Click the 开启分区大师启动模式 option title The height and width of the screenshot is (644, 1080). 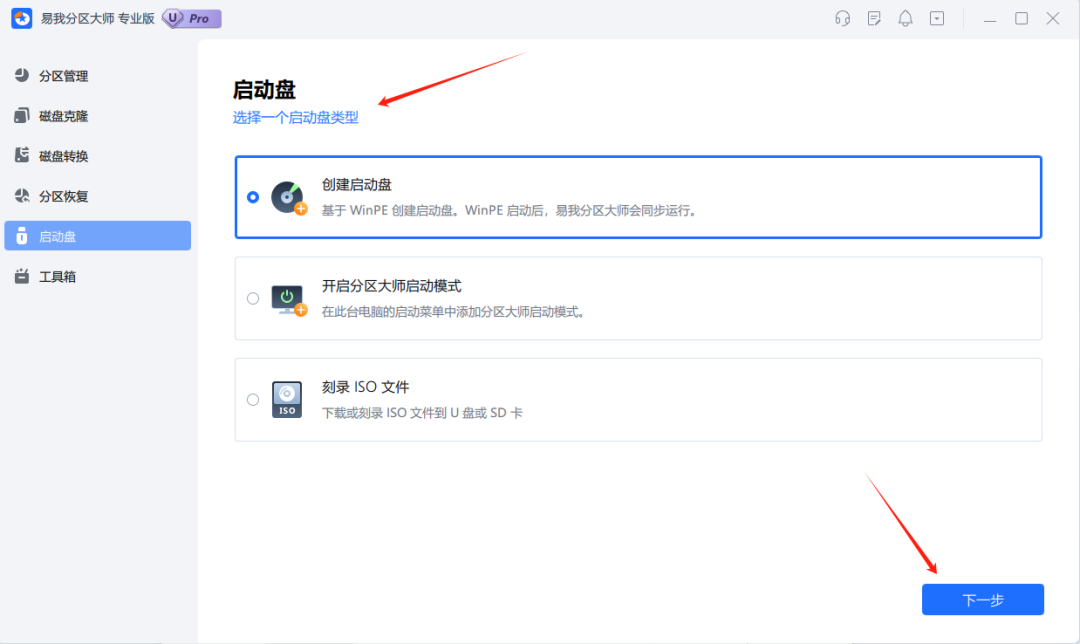[x=391, y=286]
